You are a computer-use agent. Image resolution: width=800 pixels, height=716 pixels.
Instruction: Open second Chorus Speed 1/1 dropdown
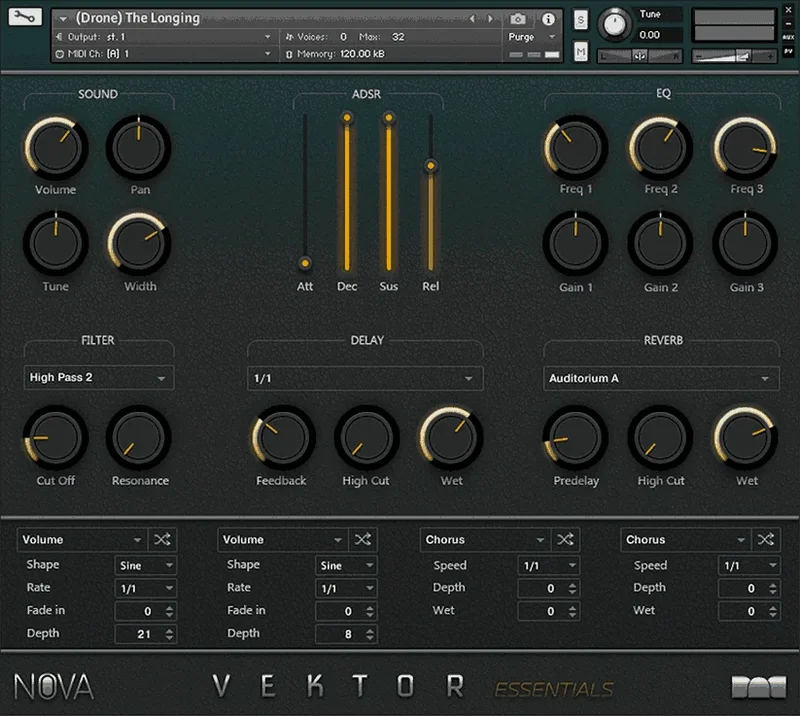[x=749, y=565]
